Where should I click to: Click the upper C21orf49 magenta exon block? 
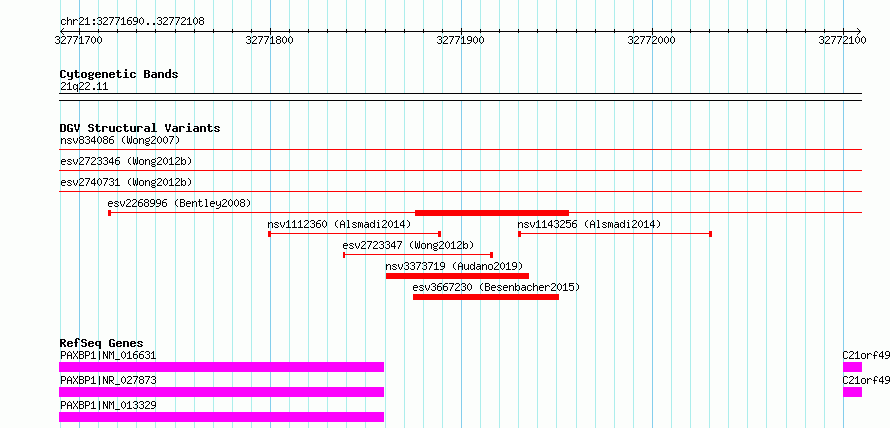[853, 367]
